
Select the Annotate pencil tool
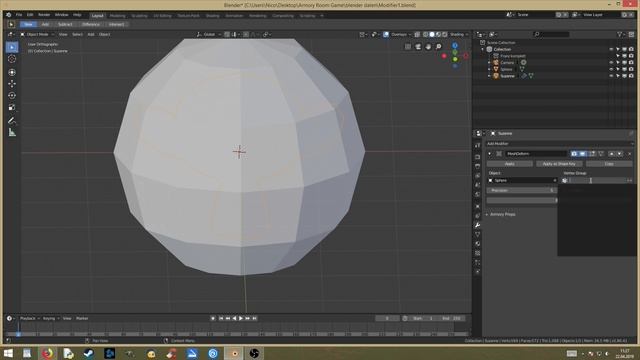12,120
